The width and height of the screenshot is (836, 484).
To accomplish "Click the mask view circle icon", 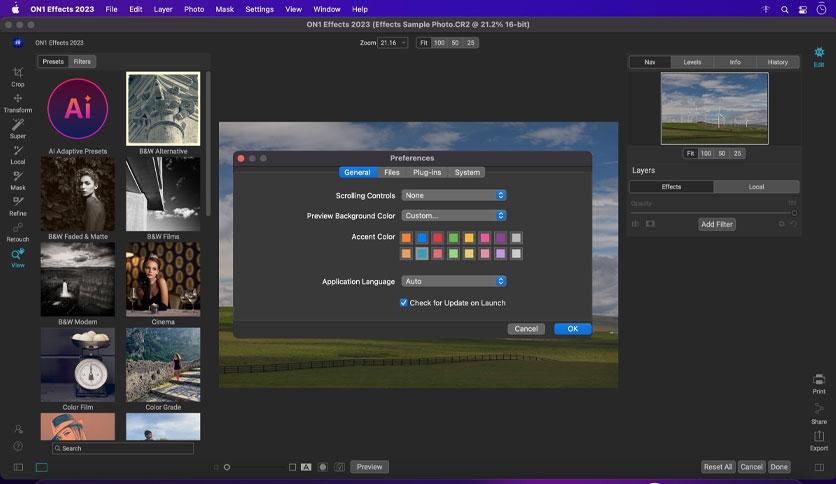I will click(x=323, y=467).
